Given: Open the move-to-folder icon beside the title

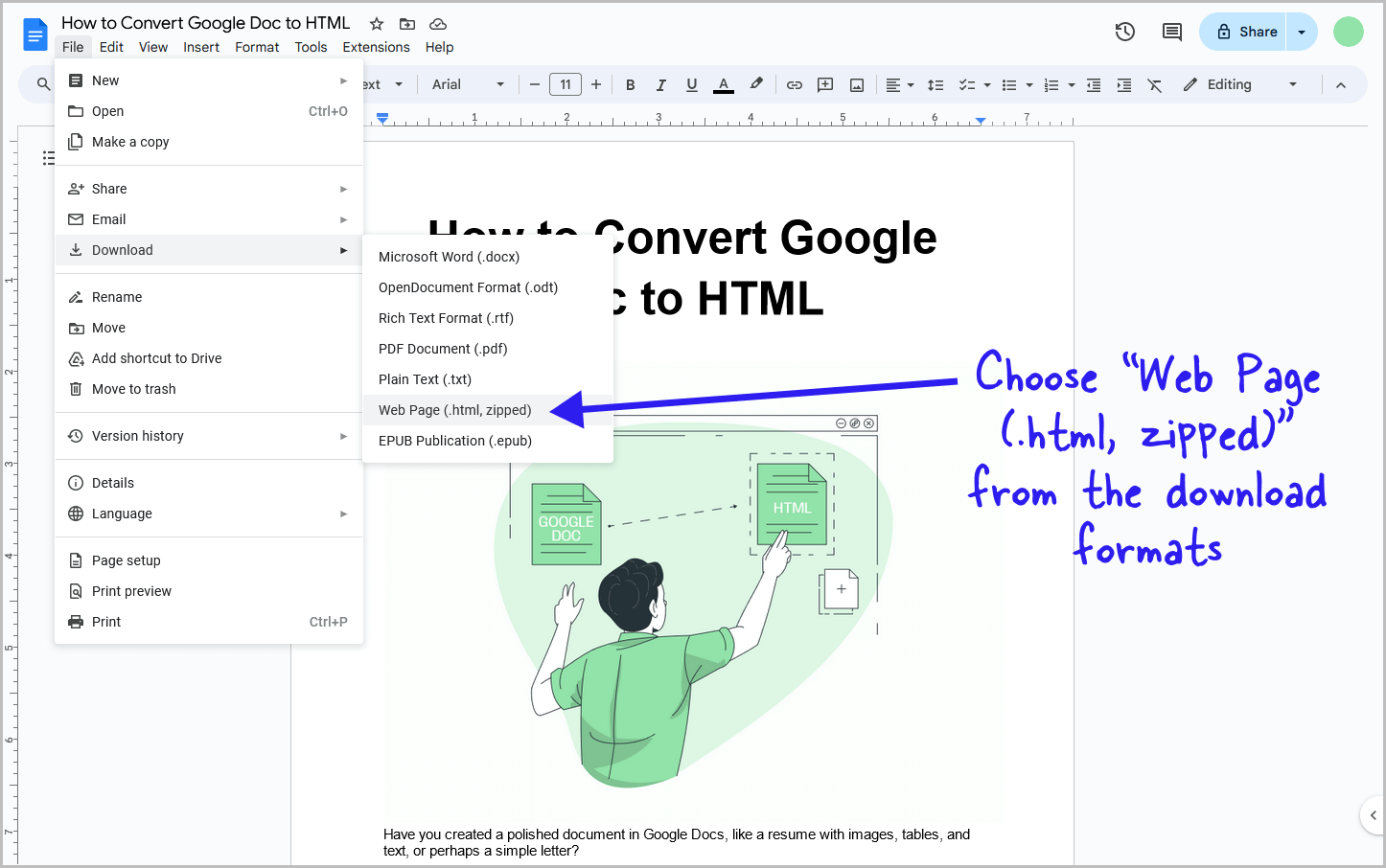Looking at the screenshot, I should point(407,24).
